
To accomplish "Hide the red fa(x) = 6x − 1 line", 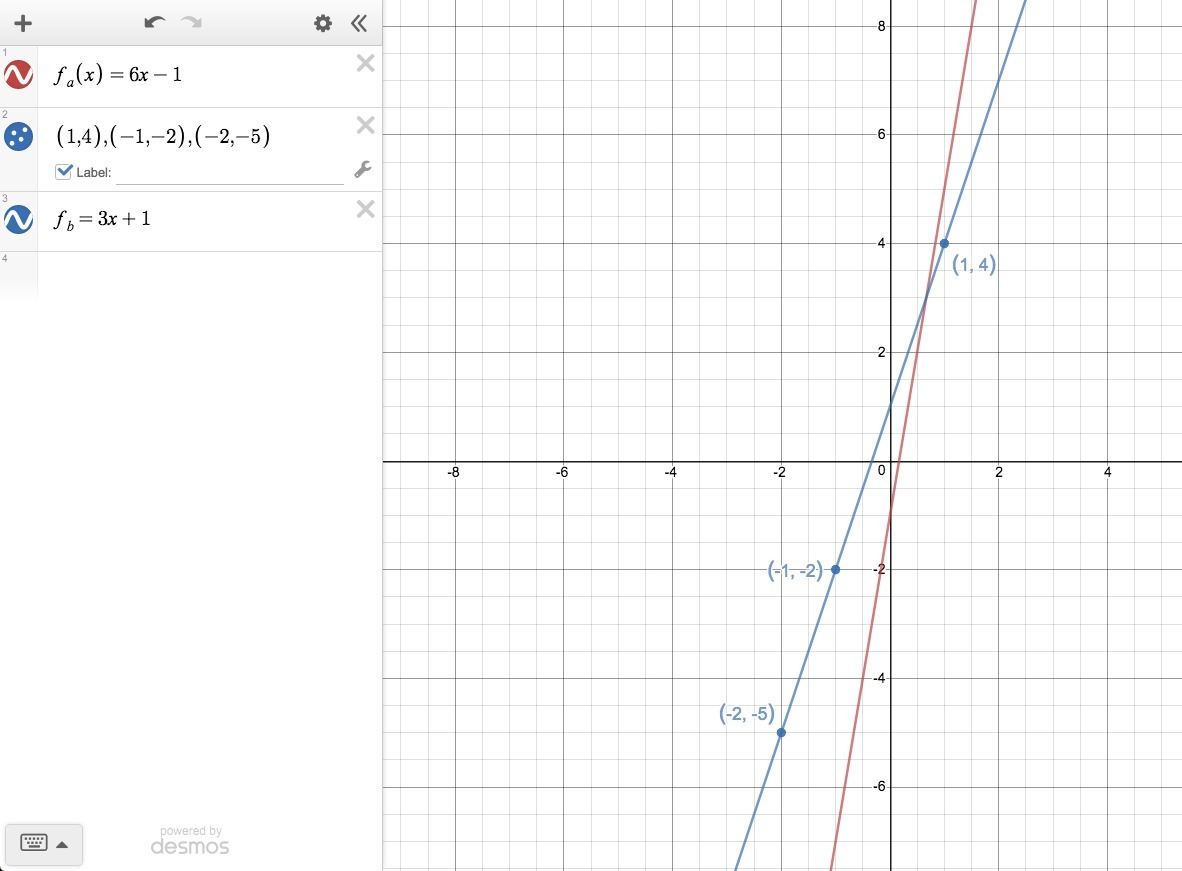I will [x=19, y=75].
